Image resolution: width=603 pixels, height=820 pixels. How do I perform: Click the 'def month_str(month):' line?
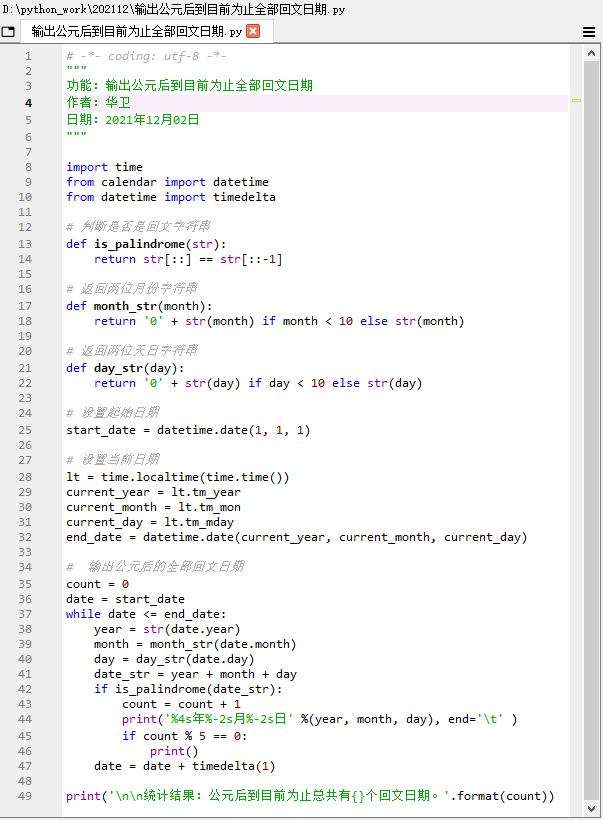(139, 306)
